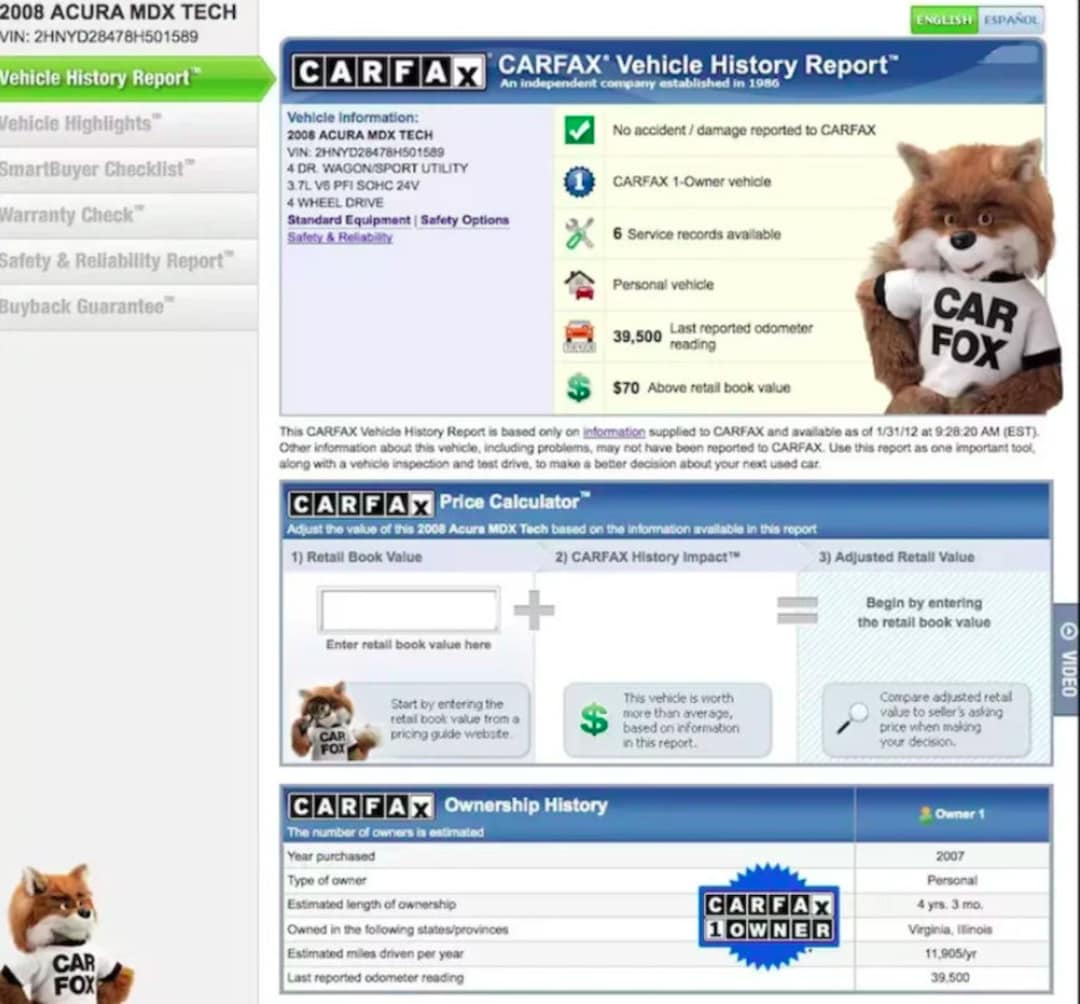Screen dimensions: 1080x1004
Task: Click the CARFAX logo in Price Calculator header
Action: (x=361, y=505)
